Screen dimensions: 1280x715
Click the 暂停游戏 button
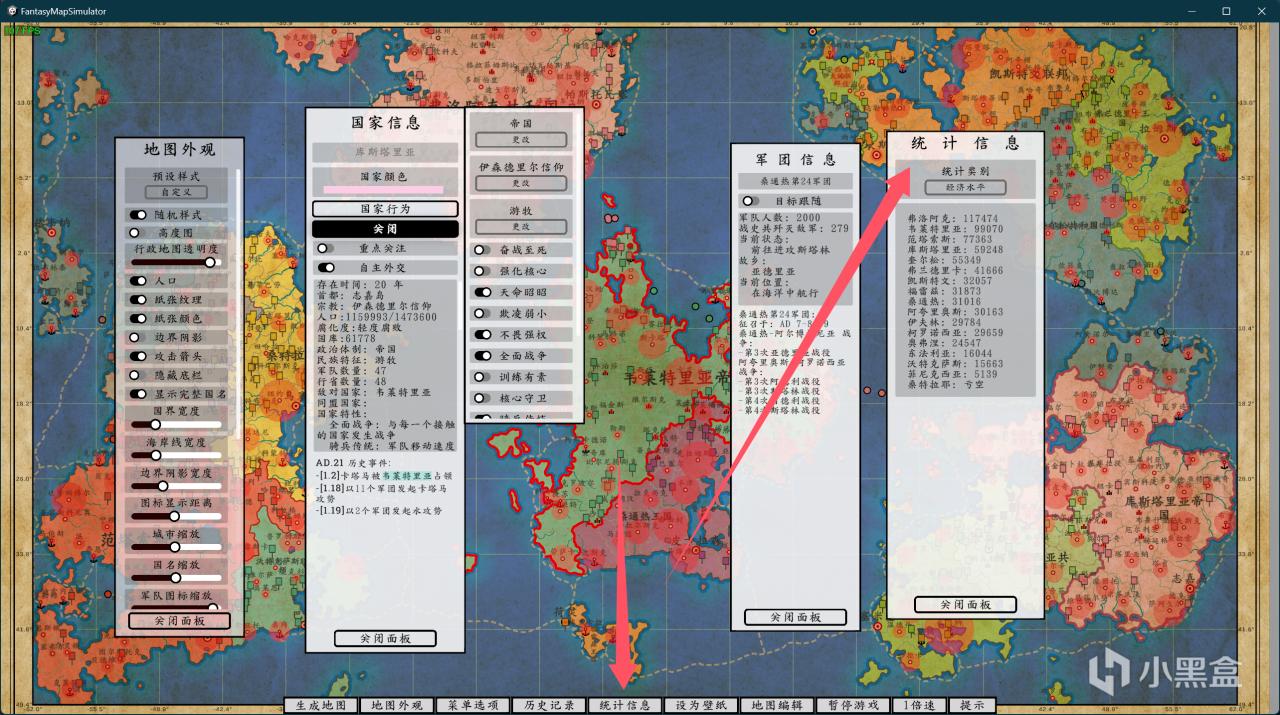click(853, 705)
